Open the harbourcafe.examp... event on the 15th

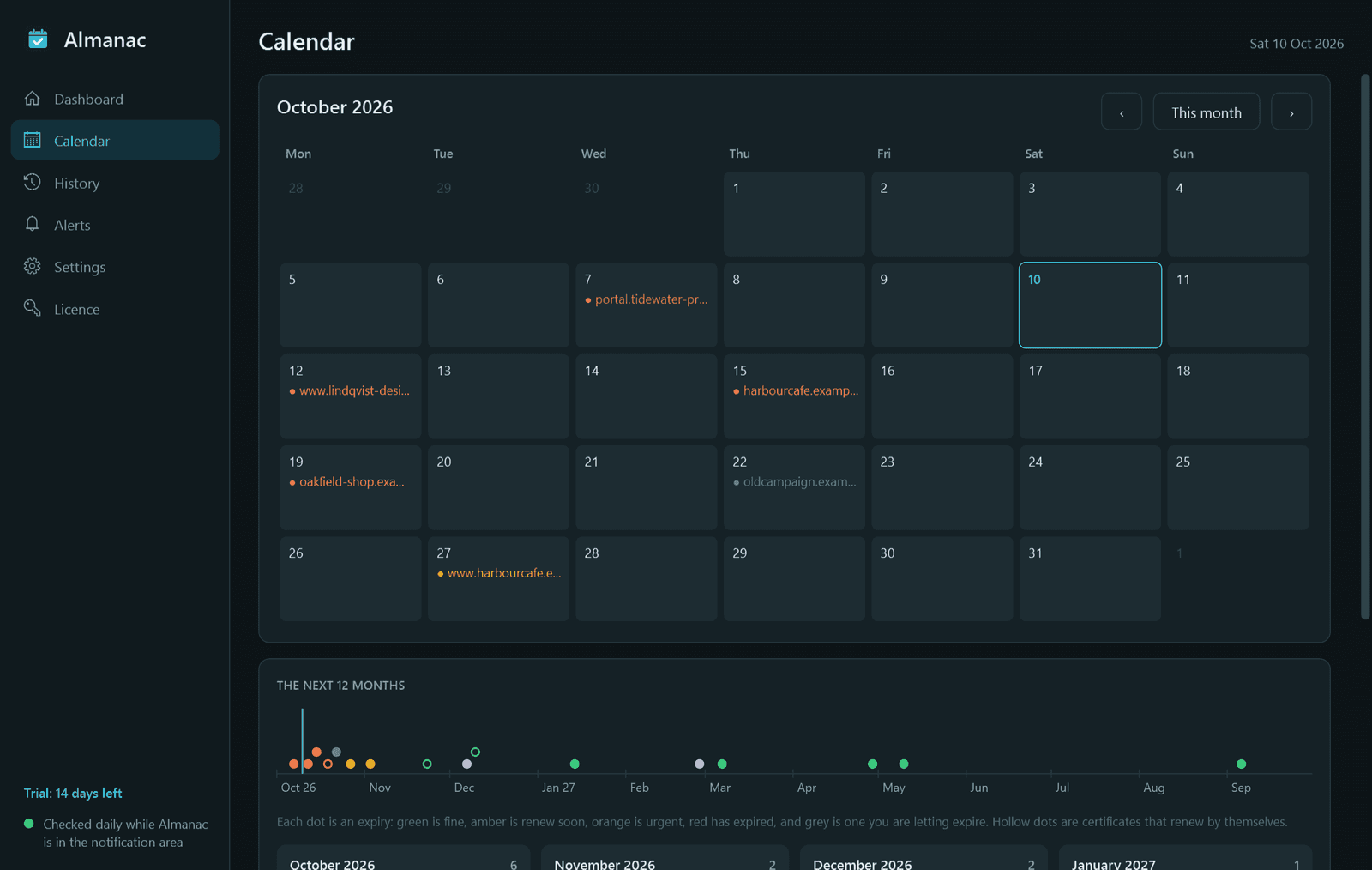tap(795, 390)
